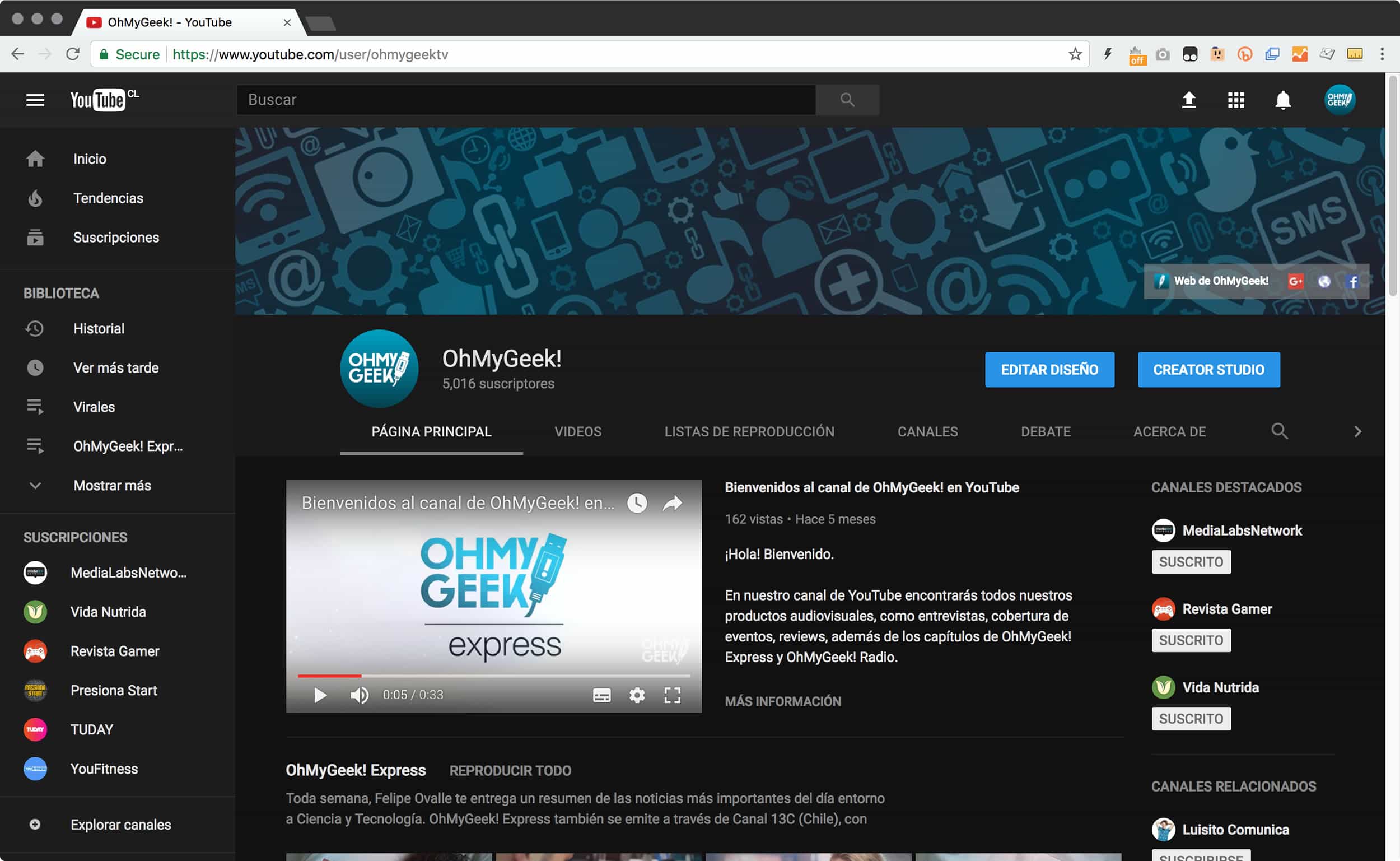Open video settings gear
Image resolution: width=1400 pixels, height=861 pixels.
[637, 695]
